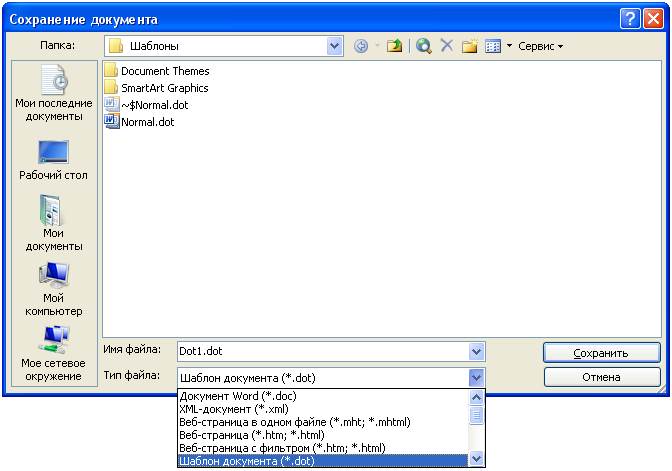The image size is (672, 471).
Task: Choose Веб-страница в одном файле option
Action: (x=323, y=422)
